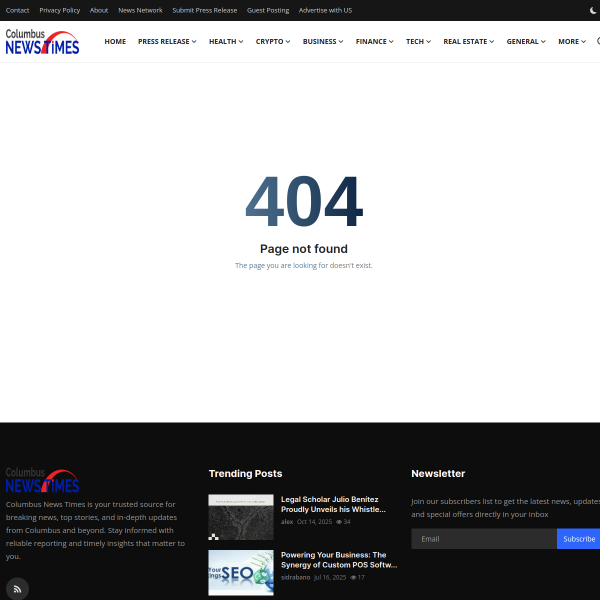Click the RSS feed icon in footer
Viewport: 600px width, 600px height.
(17, 589)
